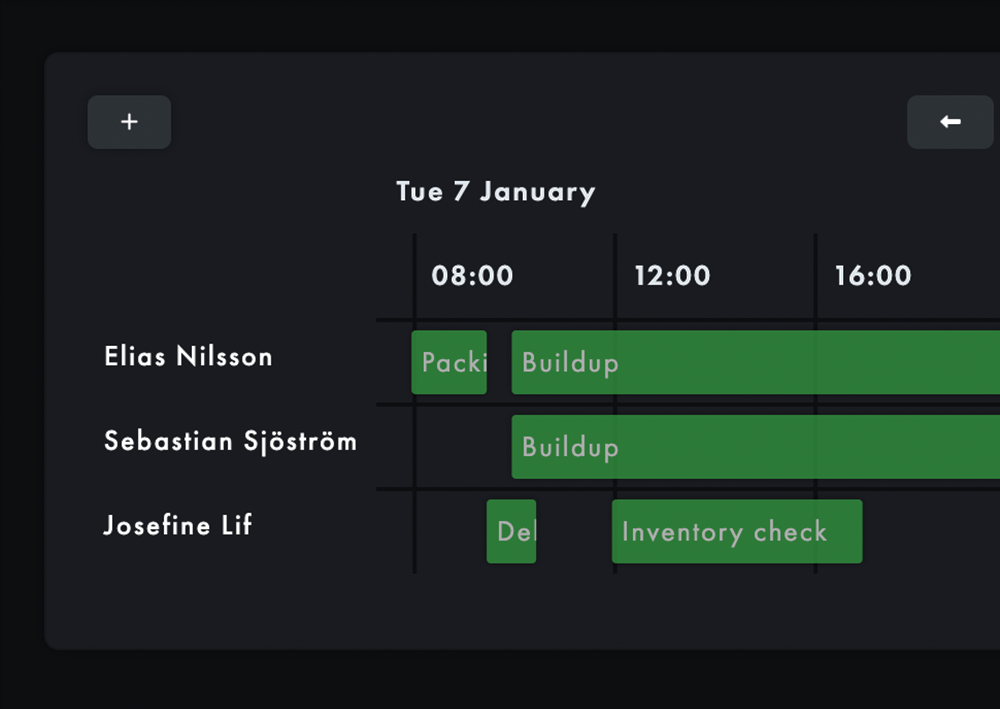Screen dimensions: 1000x709
Task: Click the Tue 7 January date heading
Action: click(x=495, y=192)
